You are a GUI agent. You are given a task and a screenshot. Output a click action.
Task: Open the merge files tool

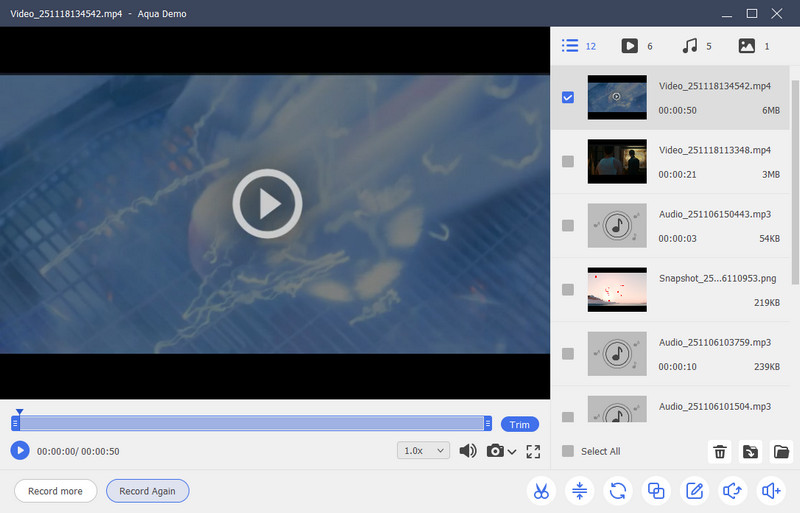656,491
